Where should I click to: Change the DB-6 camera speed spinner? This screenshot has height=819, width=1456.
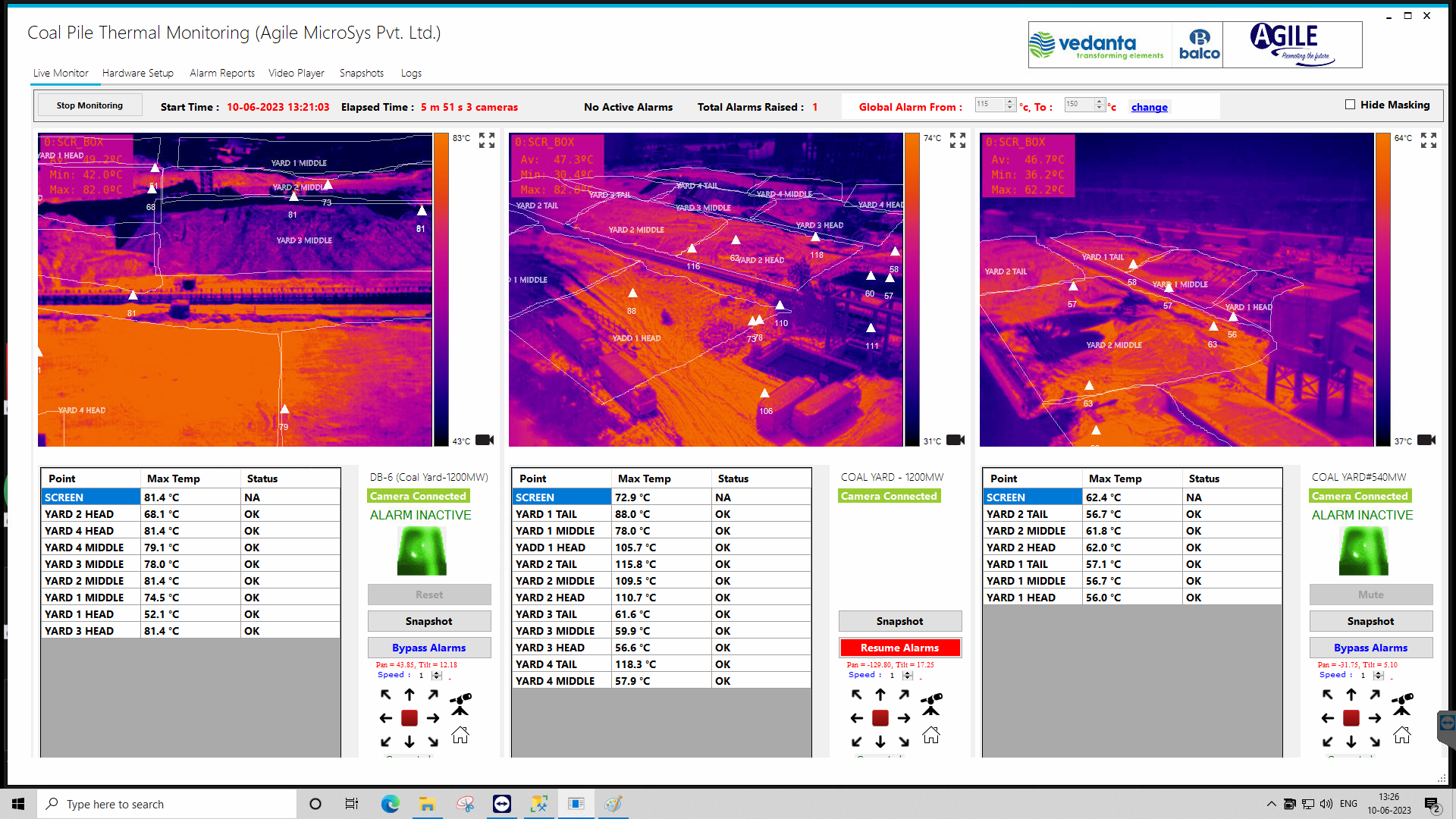point(436,676)
